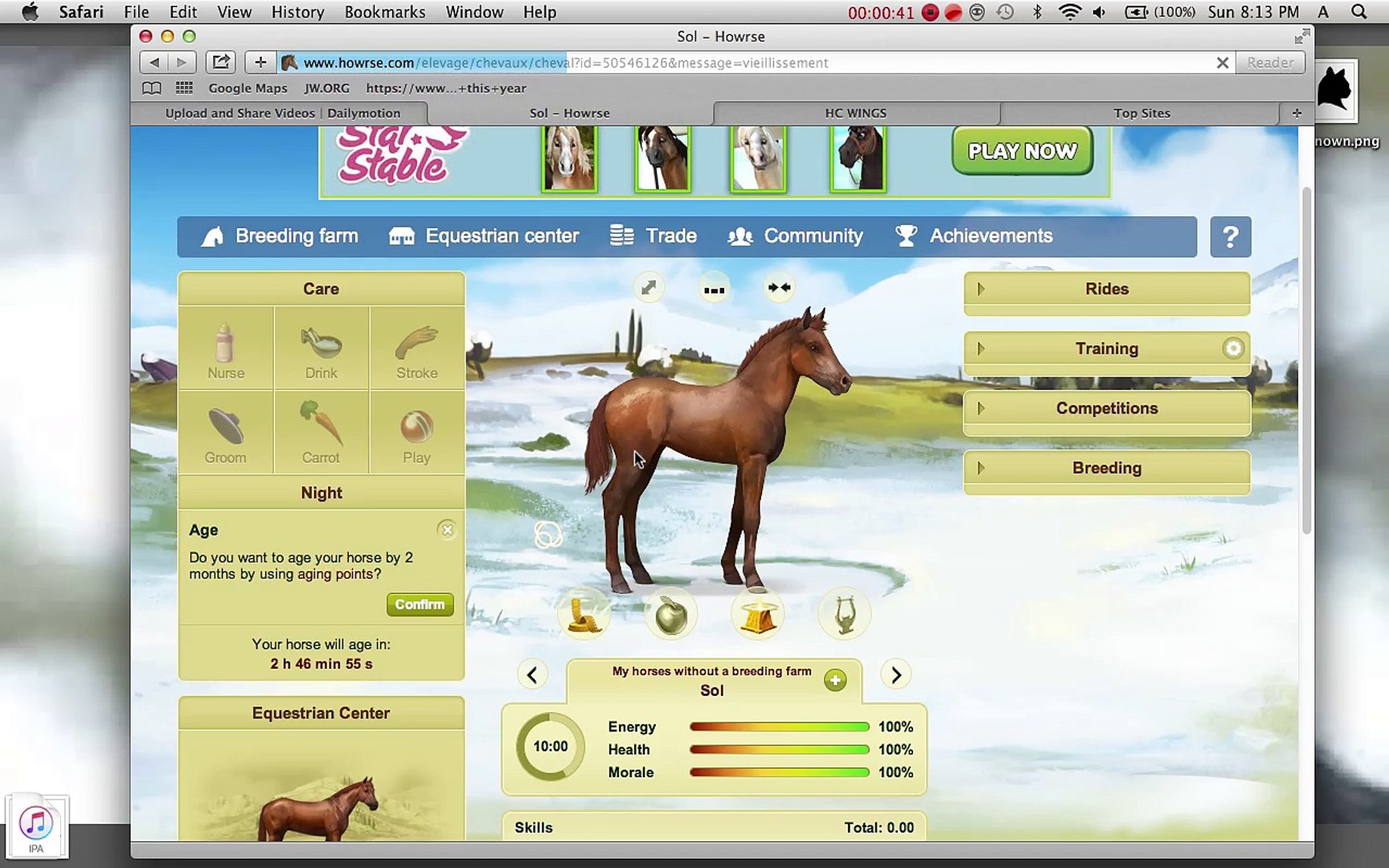This screenshot has width=1389, height=868.
Task: Stroke the horse using the hand icon
Action: pyautogui.click(x=417, y=349)
